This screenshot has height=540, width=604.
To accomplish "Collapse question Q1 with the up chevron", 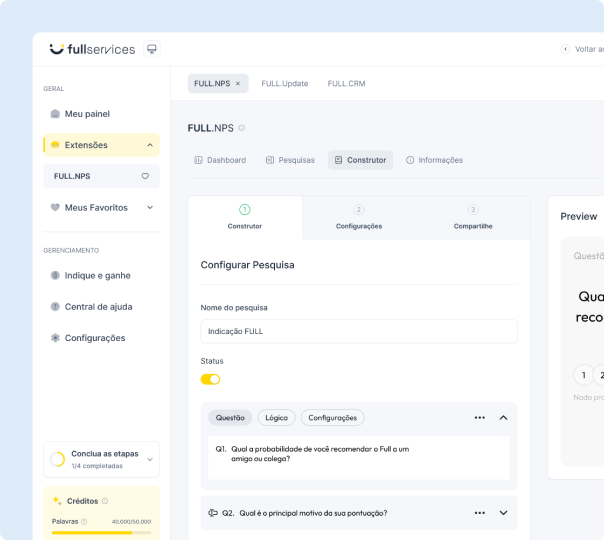I will click(x=503, y=418).
